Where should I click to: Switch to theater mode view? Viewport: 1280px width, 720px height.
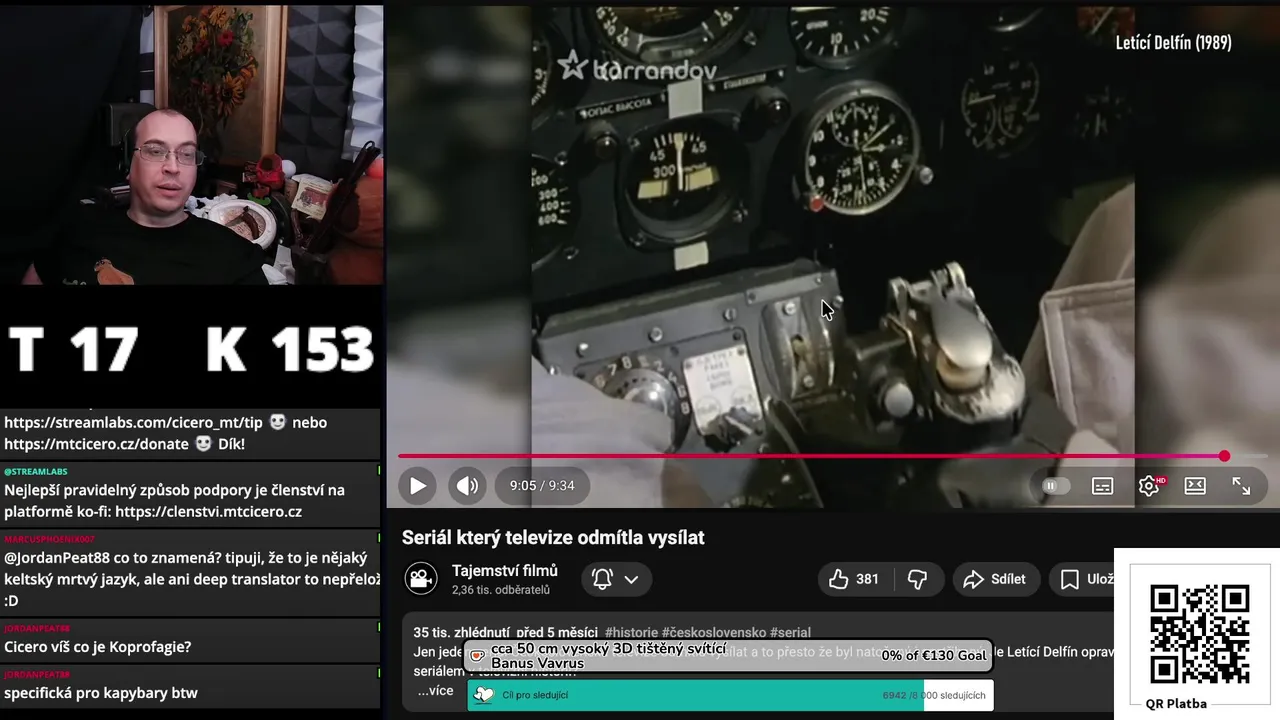[x=1195, y=486]
